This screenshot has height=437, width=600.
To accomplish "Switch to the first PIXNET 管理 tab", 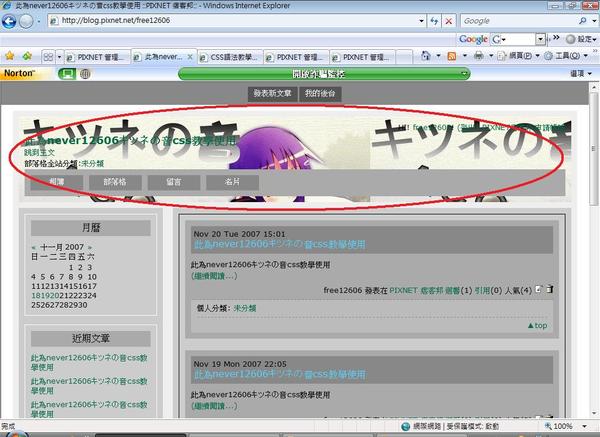I will coord(96,57).
